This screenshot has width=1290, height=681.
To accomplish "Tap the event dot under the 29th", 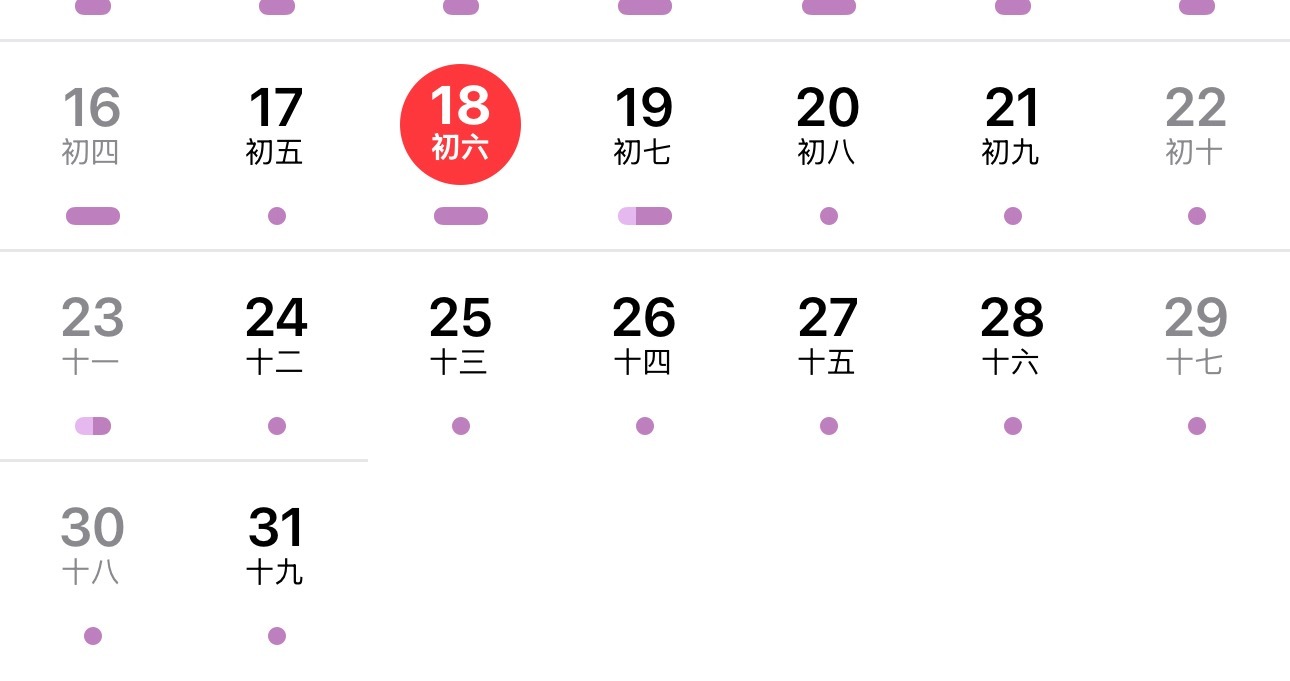I will click(1197, 426).
